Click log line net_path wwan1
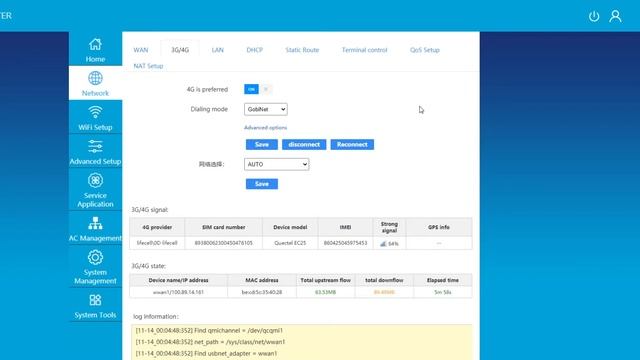 coord(210,342)
